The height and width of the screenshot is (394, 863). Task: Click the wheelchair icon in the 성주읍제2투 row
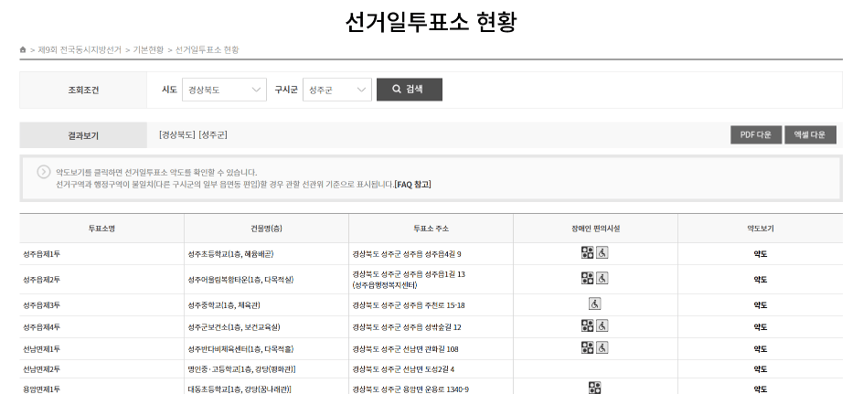tap(602, 278)
